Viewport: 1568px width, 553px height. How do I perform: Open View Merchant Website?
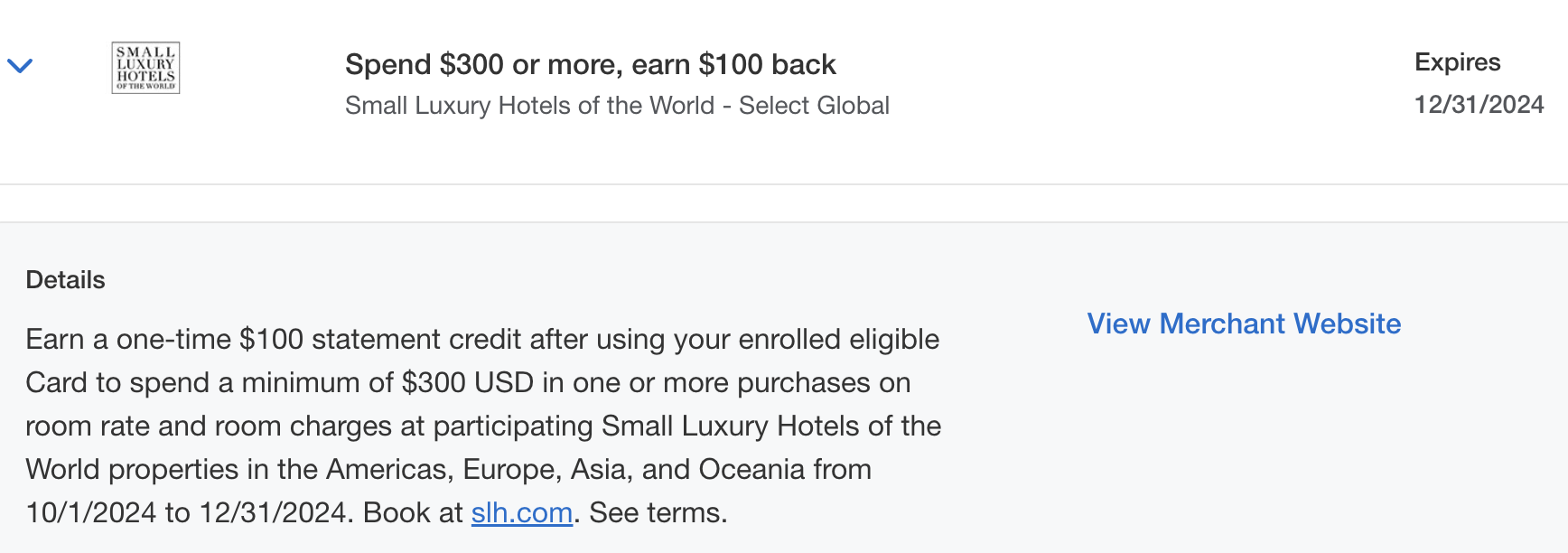click(1244, 323)
